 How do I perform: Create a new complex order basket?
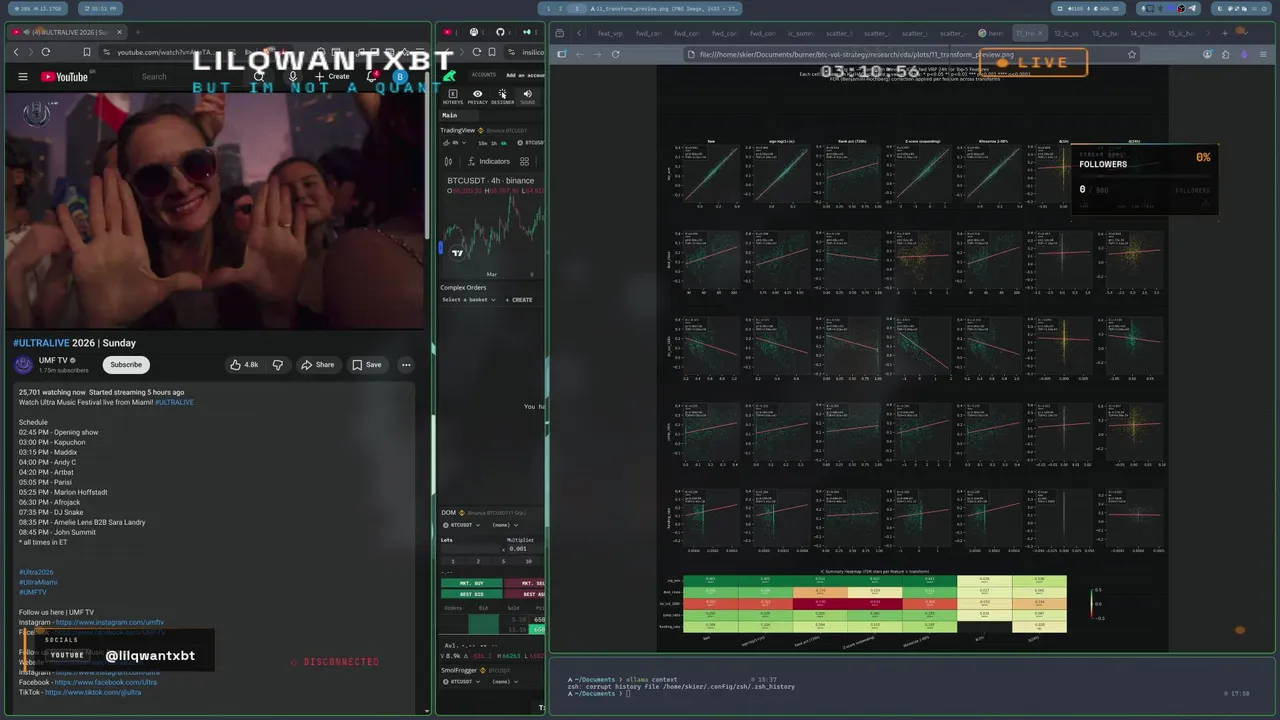click(x=519, y=300)
